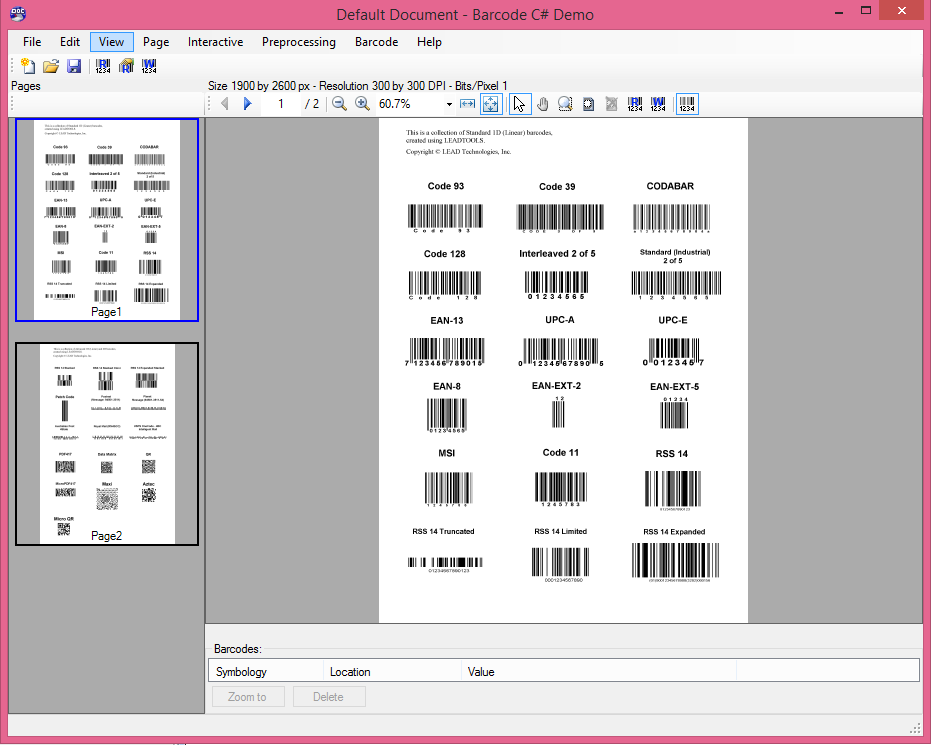Click the Zoom in magnifier icon
This screenshot has height=745, width=931.
[362, 104]
